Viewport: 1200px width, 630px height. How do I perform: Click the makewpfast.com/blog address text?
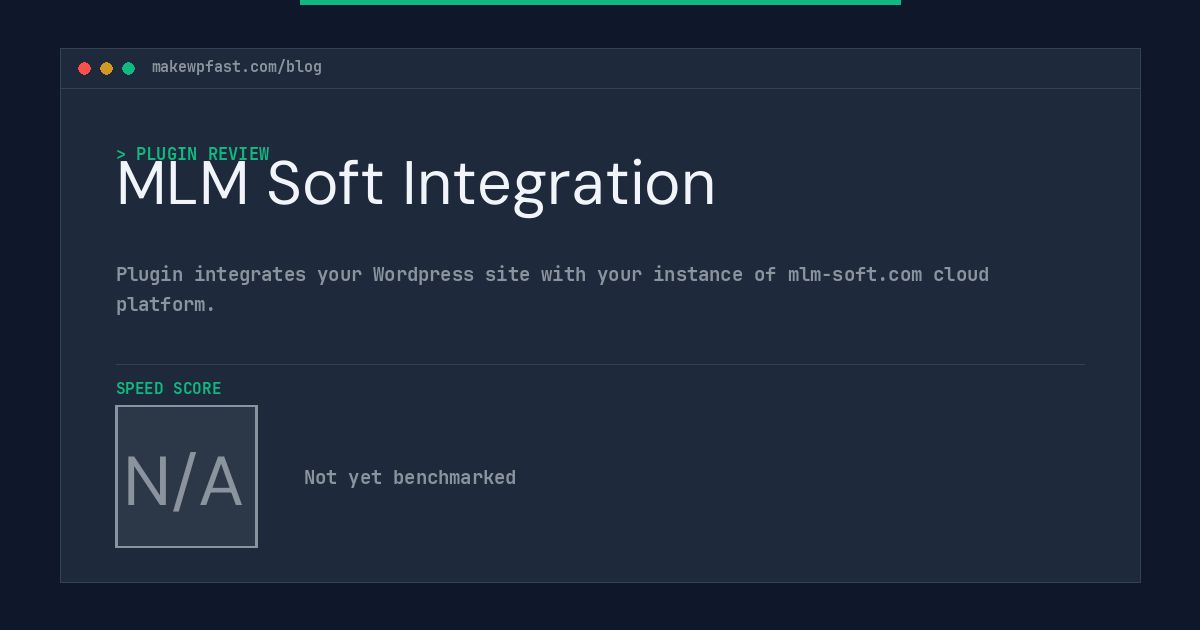[237, 67]
